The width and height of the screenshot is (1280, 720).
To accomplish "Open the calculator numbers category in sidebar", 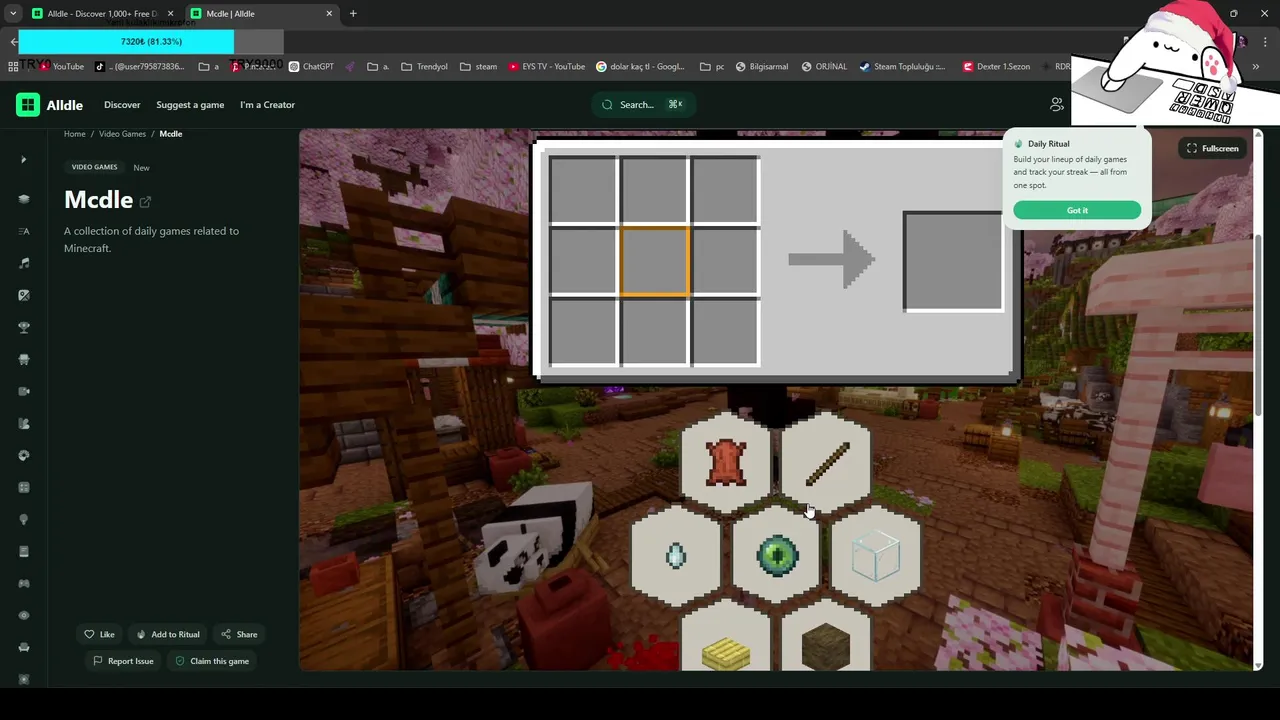I will 24,487.
